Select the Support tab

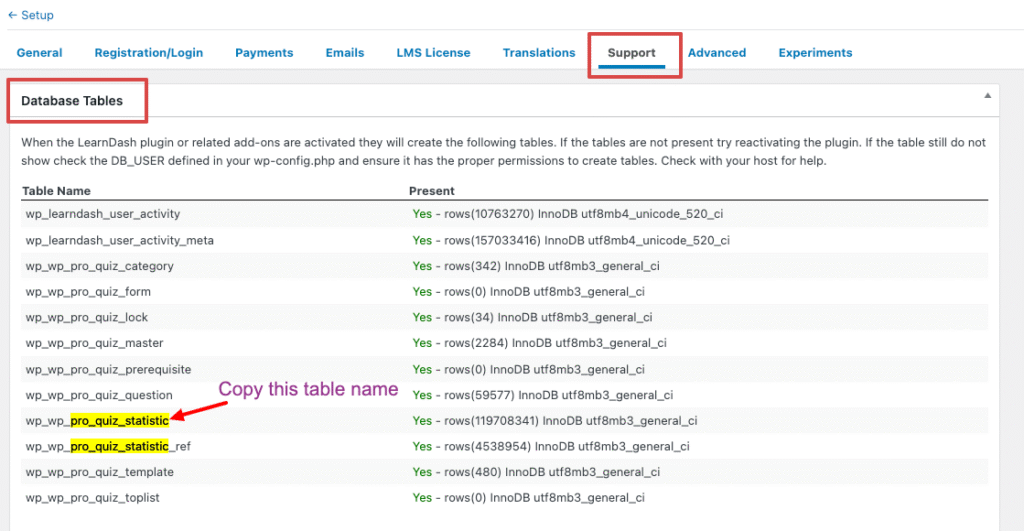point(632,53)
